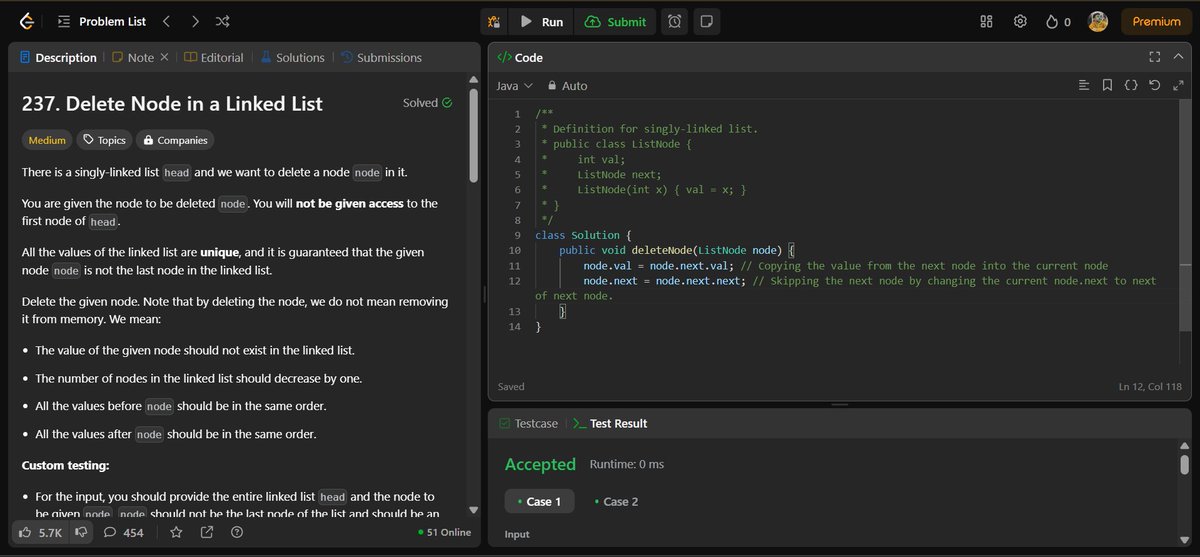Like the problem with thumbs up

point(40,532)
